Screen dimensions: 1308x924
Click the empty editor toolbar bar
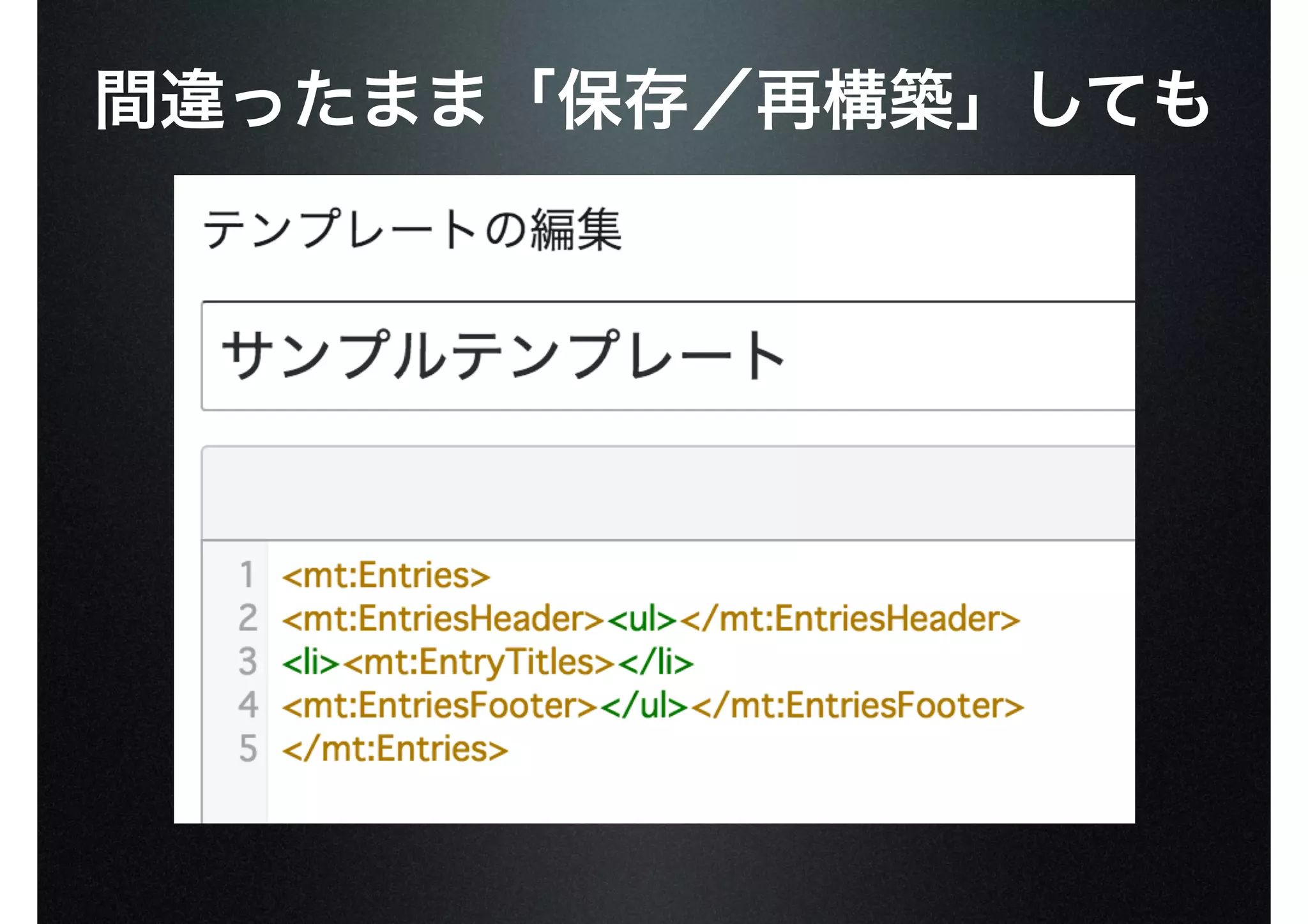[x=667, y=494]
